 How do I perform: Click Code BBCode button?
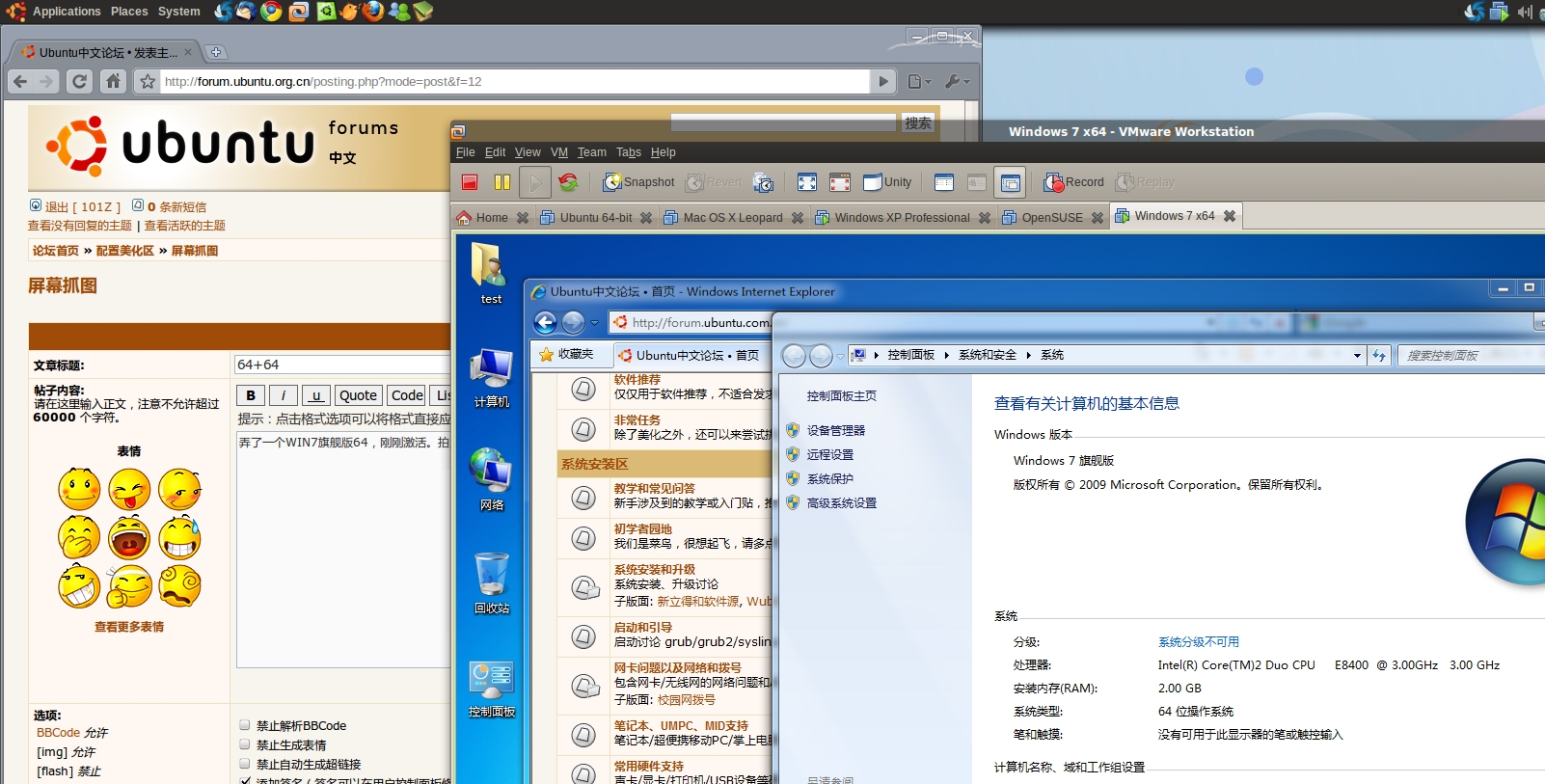(407, 395)
